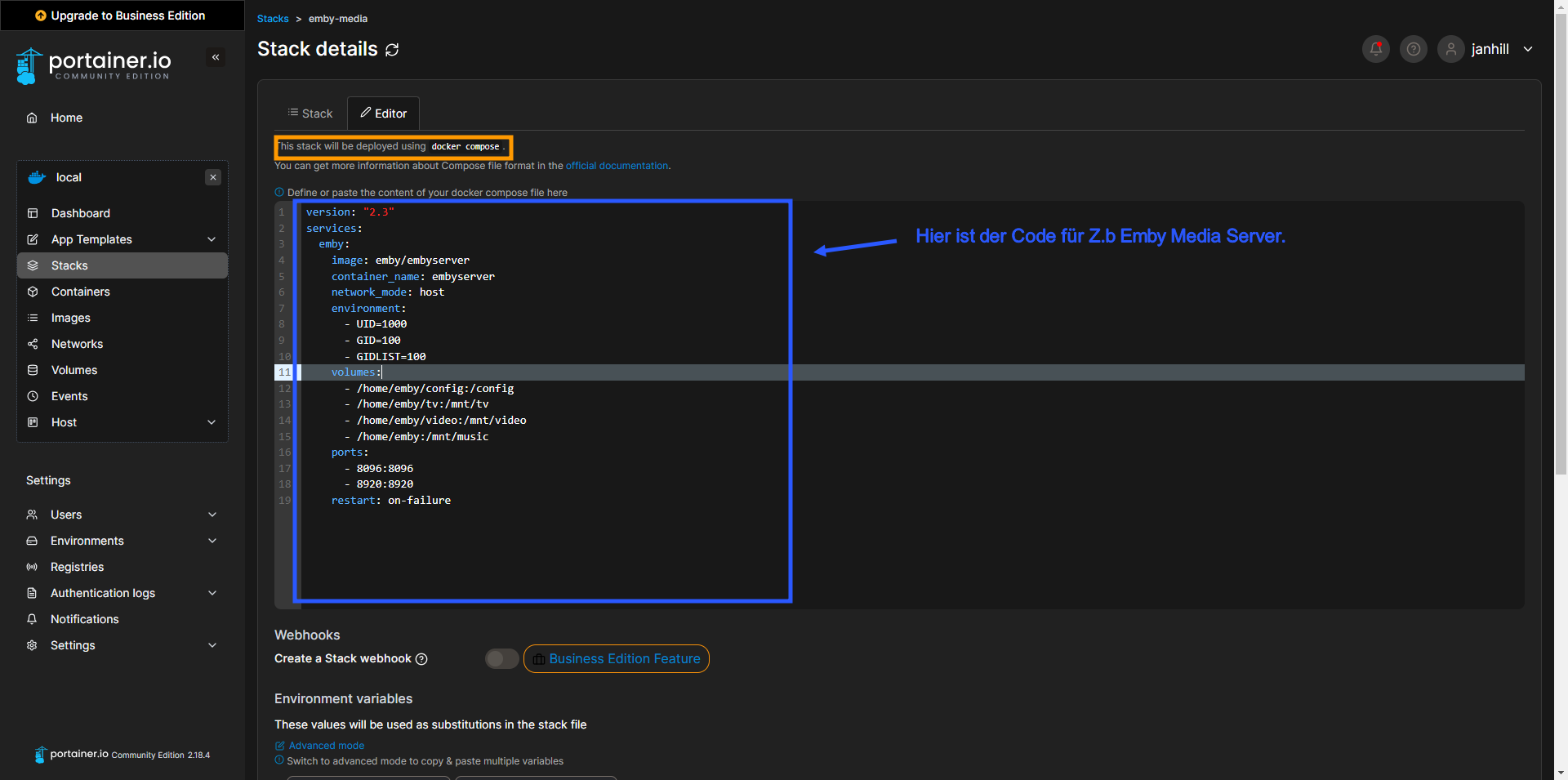Expand the Host submenu chevron
Screen dimensions: 1568x780
tap(212, 422)
